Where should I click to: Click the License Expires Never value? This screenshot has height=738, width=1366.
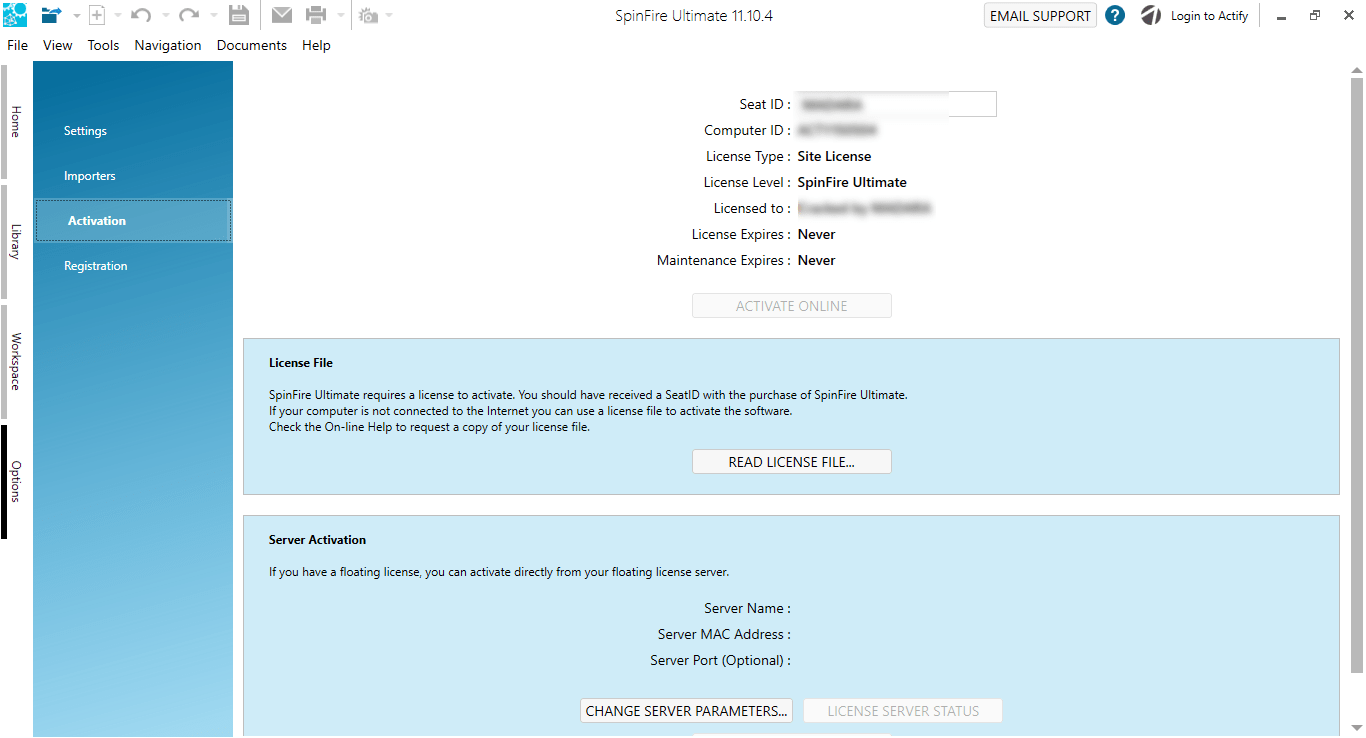click(x=816, y=234)
